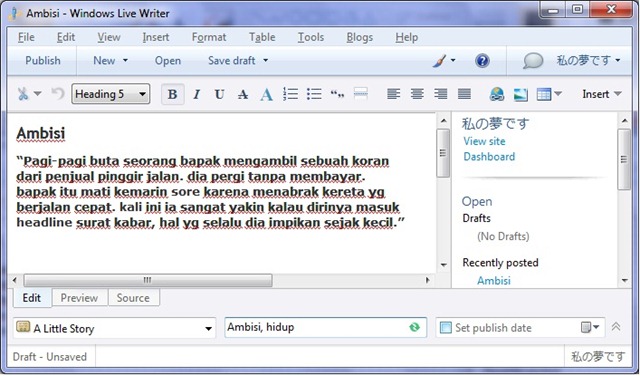Follow the View site link

point(484,141)
